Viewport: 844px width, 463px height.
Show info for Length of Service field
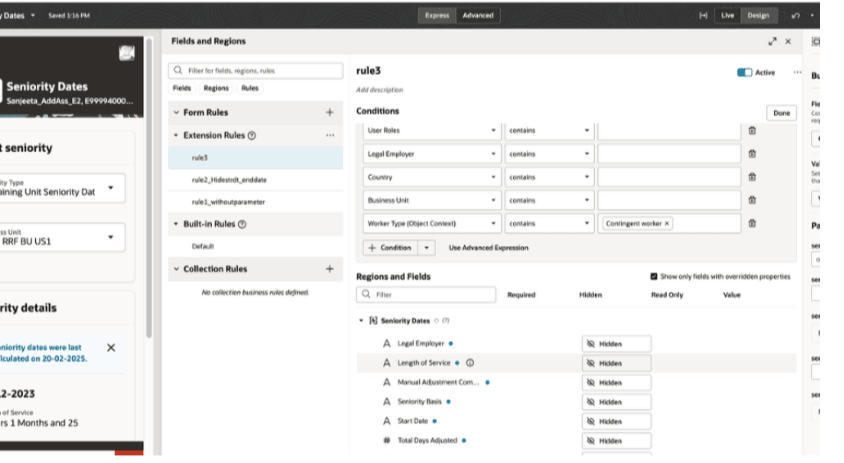470,363
